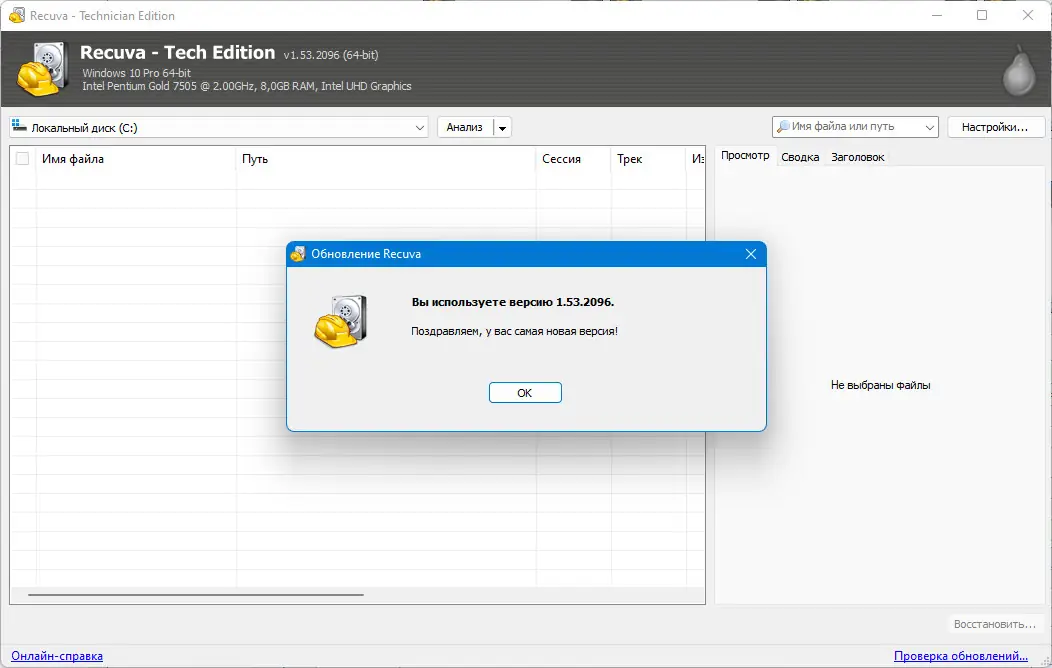Screen dimensions: 1052x668
Task: Open the Онлайн-справка link
Action: [x=57, y=656]
